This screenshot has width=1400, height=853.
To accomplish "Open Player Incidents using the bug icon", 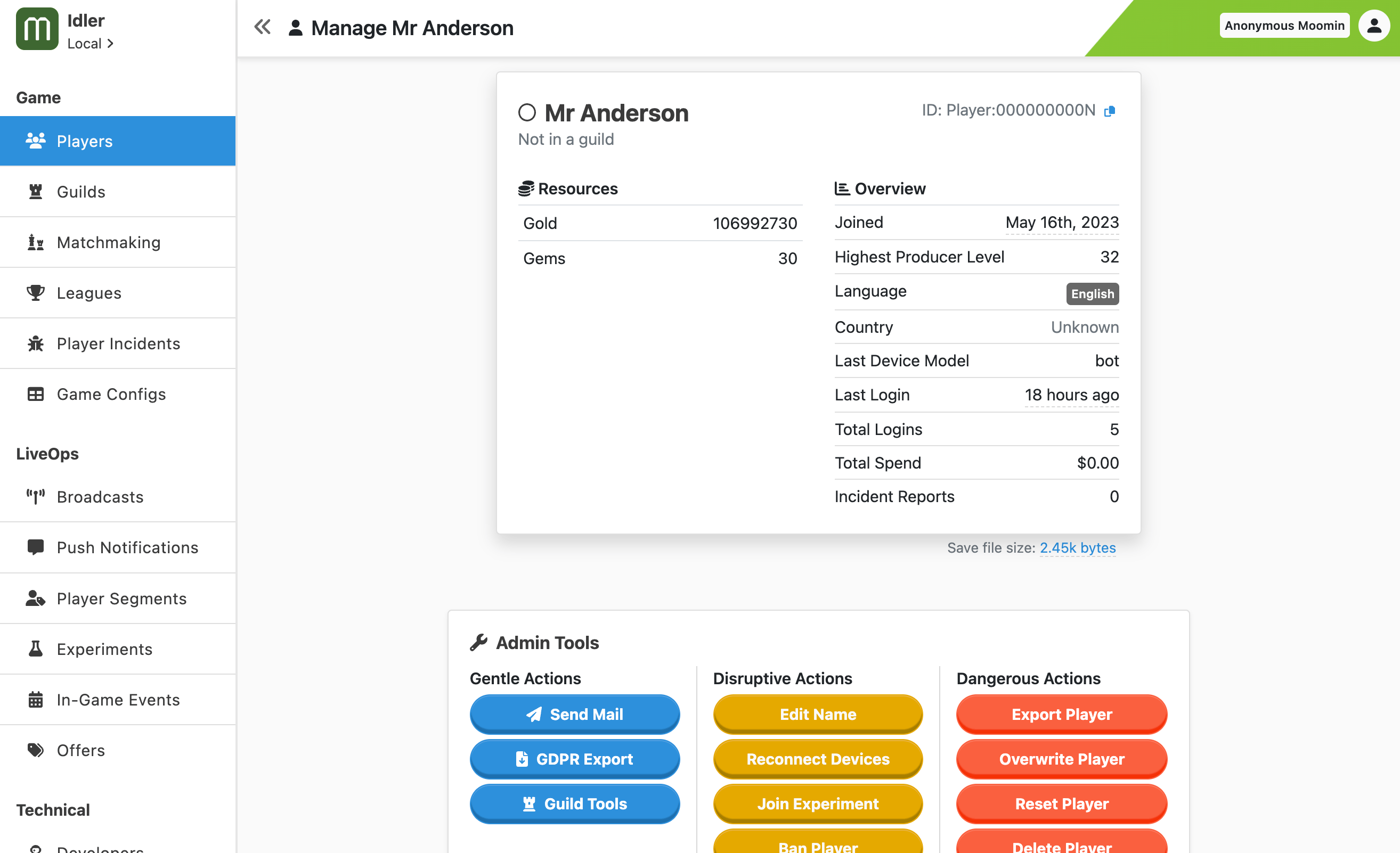I will [36, 343].
